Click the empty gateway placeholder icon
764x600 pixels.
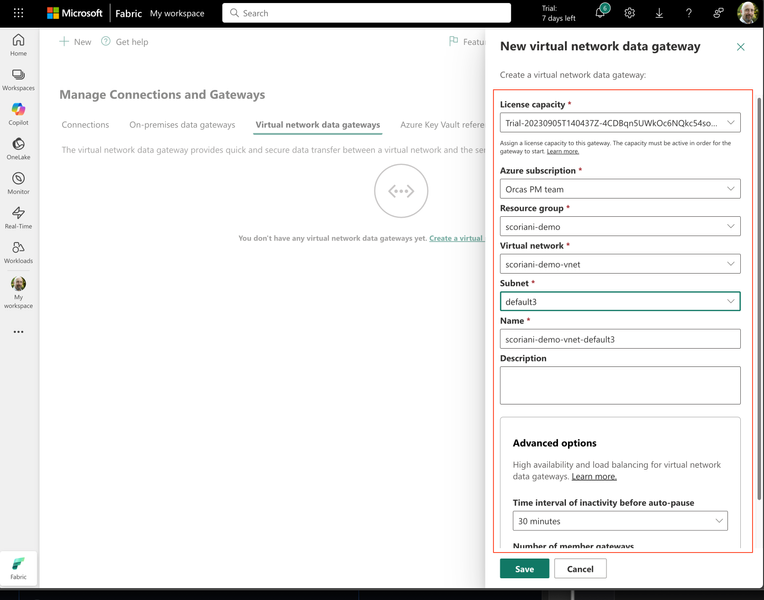click(401, 191)
